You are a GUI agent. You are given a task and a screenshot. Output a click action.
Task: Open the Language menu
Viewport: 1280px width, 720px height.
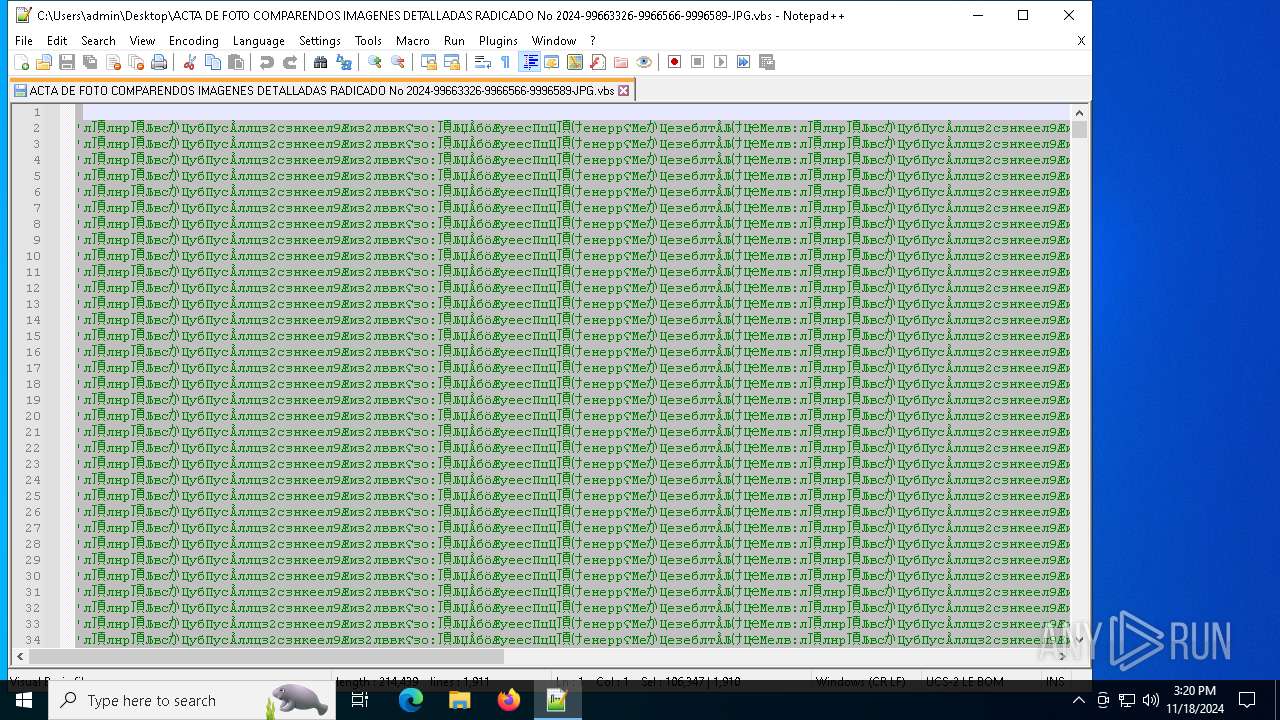[x=259, y=41]
